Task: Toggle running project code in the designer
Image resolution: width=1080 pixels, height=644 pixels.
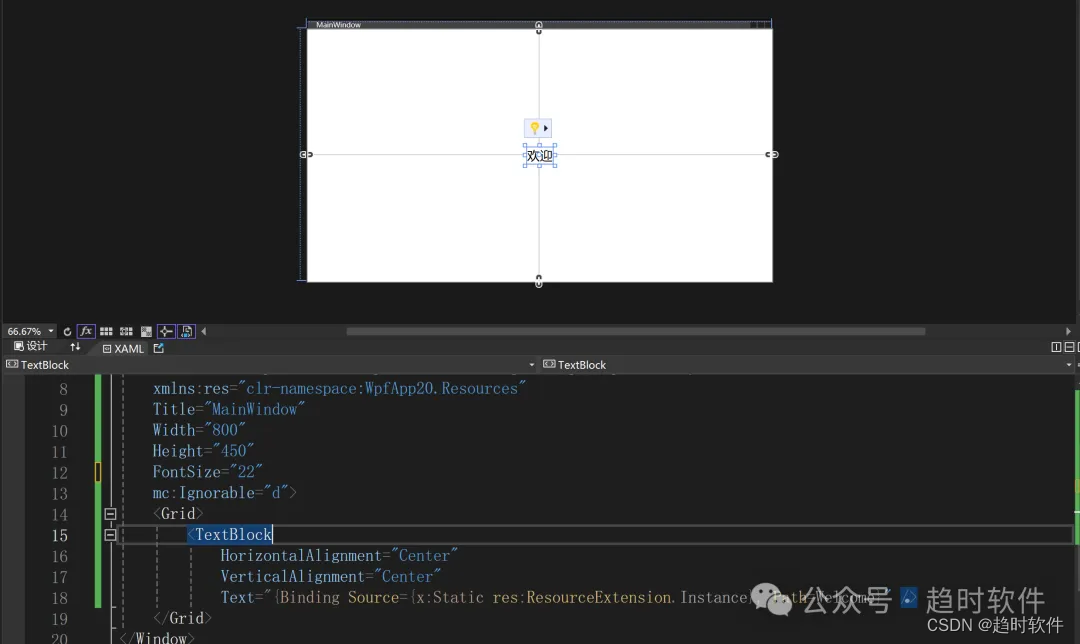Action: tap(187, 331)
